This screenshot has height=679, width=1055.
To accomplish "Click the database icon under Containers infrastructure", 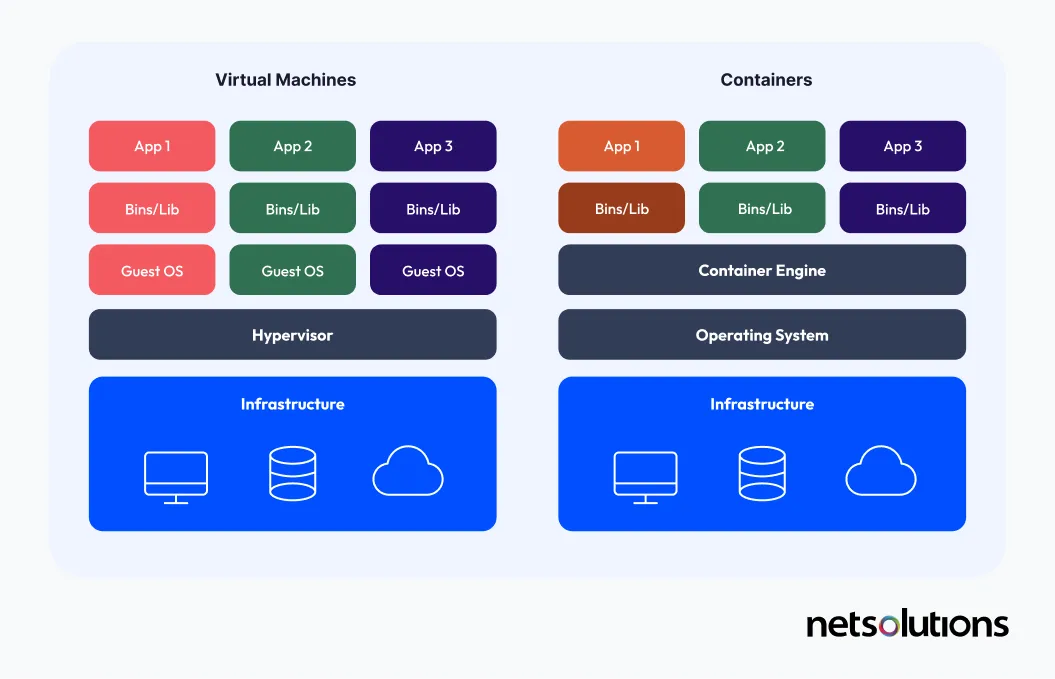I will 762,474.
